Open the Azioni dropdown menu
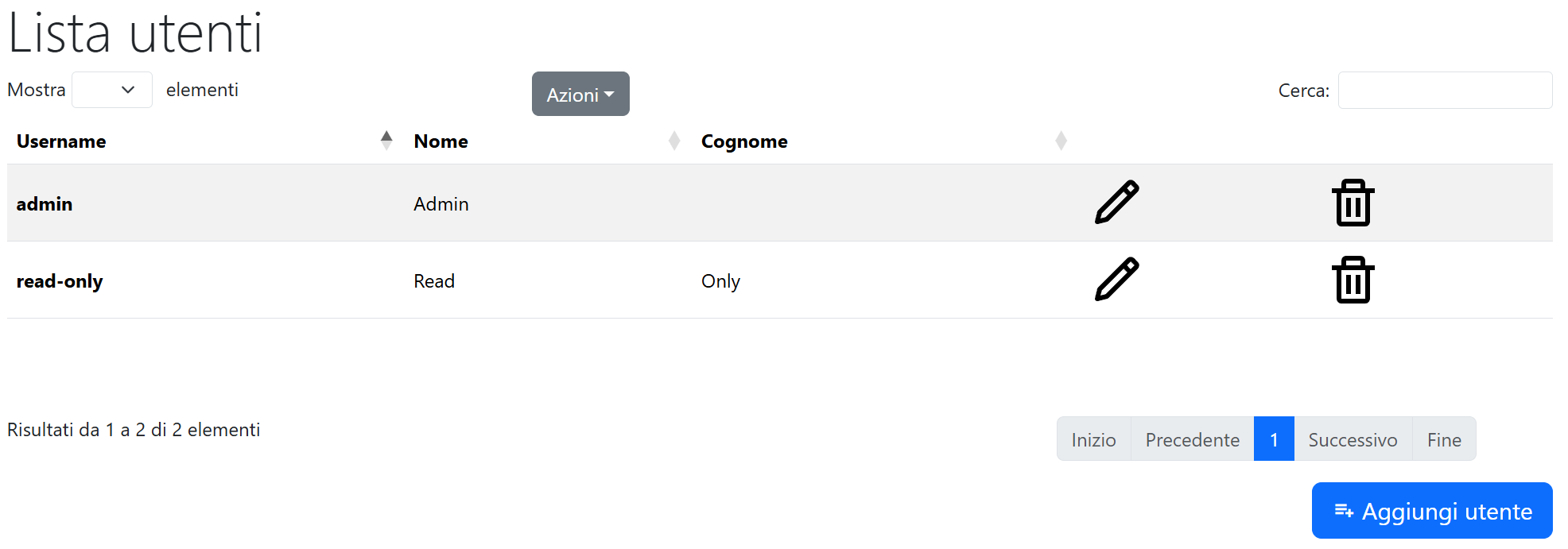 pos(580,94)
